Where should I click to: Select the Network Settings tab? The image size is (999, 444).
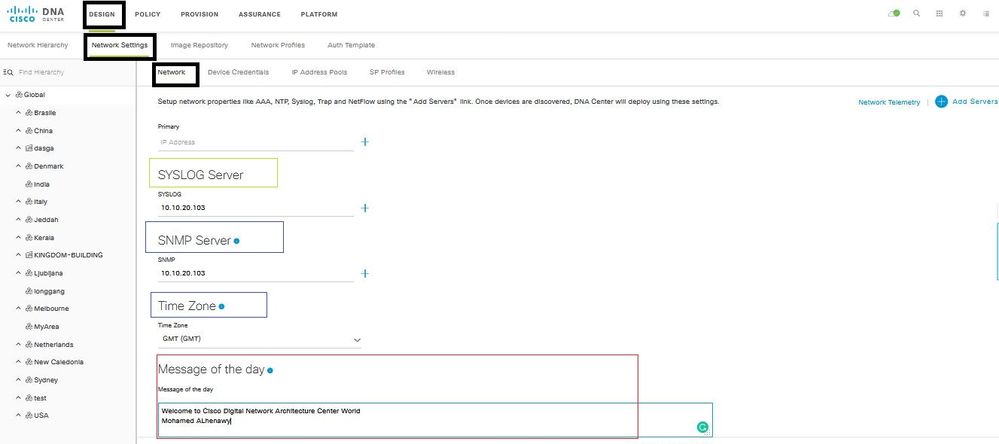(x=120, y=45)
